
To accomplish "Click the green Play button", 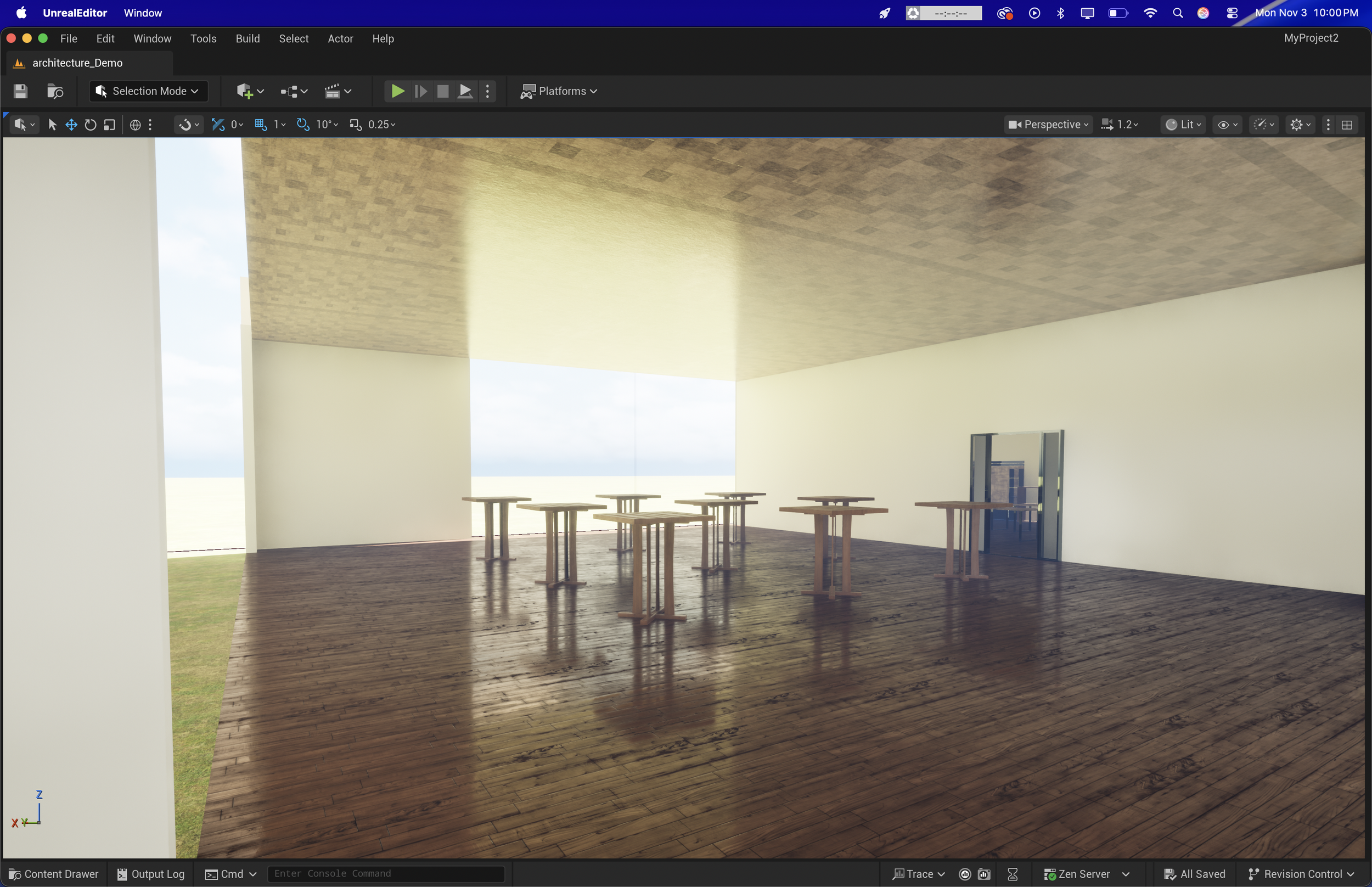I will (397, 91).
